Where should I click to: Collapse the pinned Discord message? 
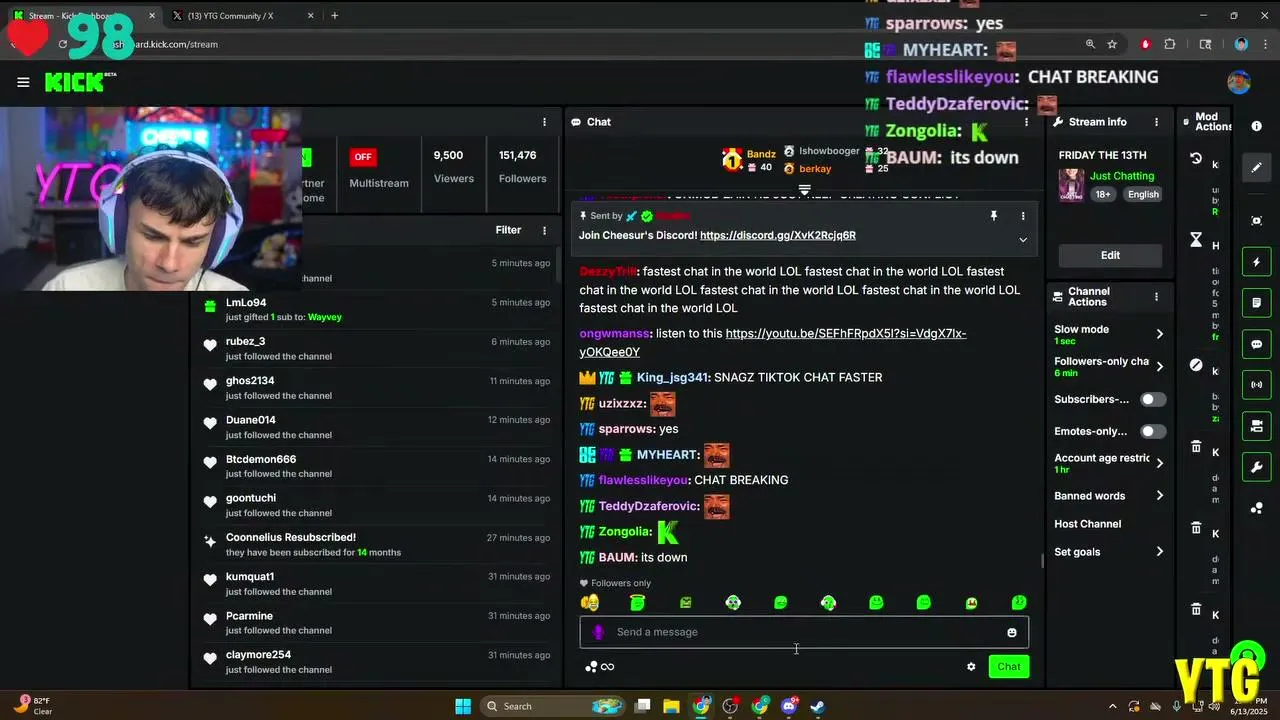point(1022,240)
